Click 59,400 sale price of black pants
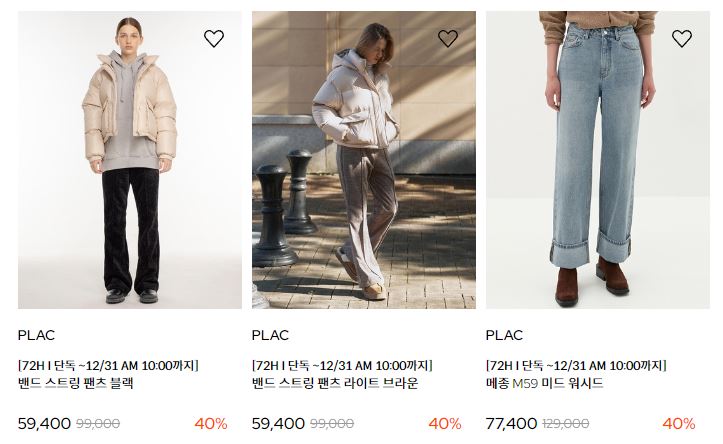 (44, 423)
